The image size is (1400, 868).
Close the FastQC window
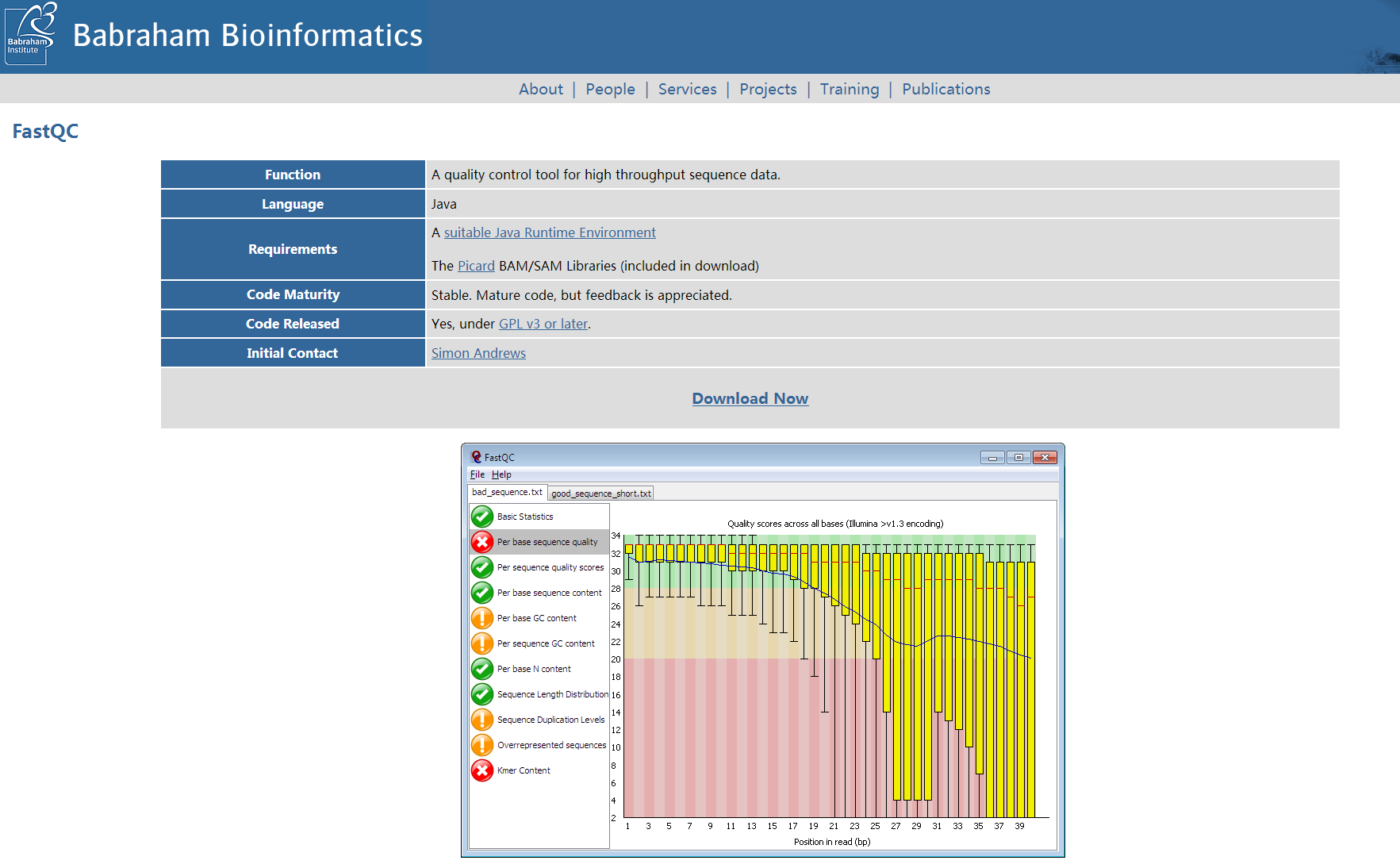tap(1045, 458)
